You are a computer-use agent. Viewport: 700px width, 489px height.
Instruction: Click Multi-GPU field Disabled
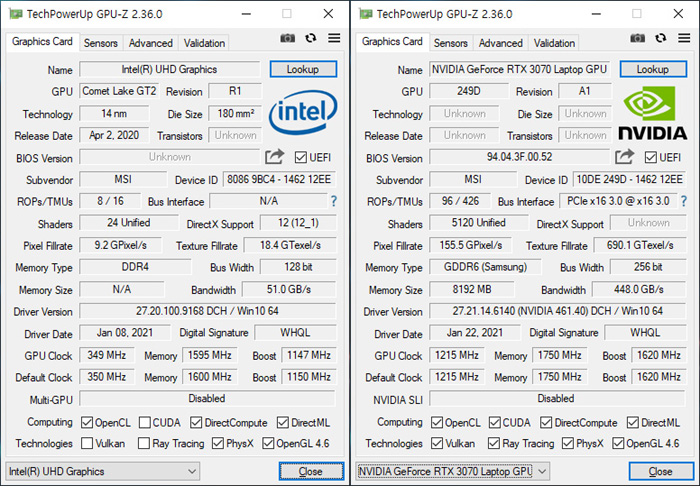[207, 398]
